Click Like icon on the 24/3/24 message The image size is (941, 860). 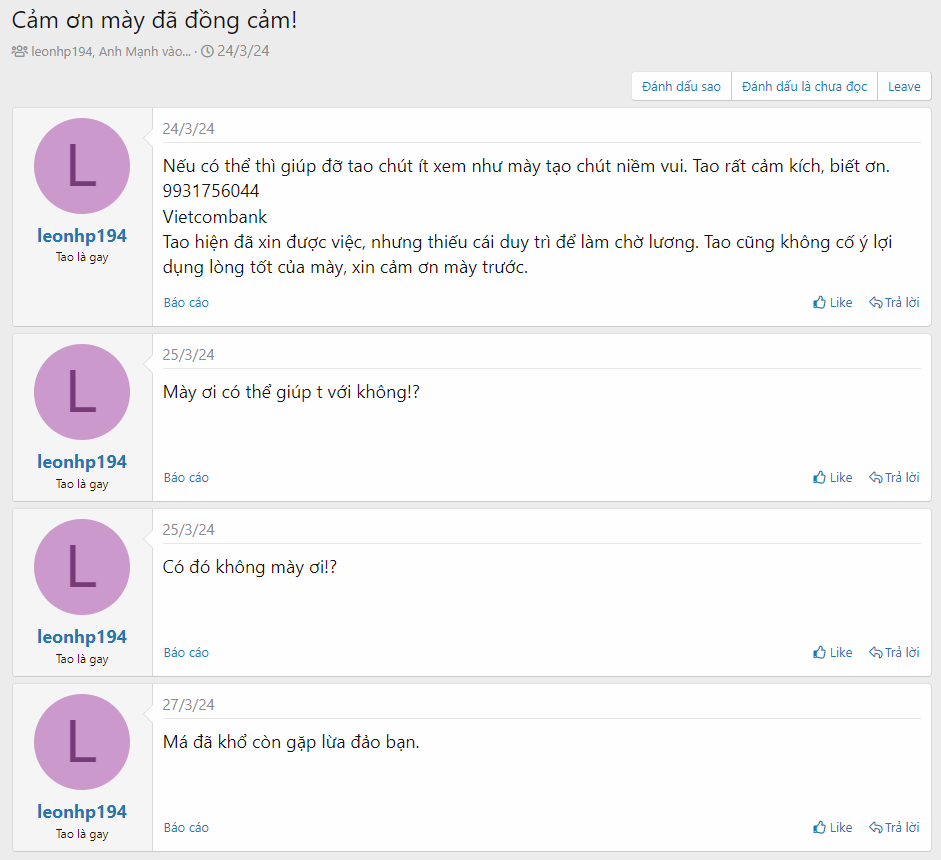820,302
